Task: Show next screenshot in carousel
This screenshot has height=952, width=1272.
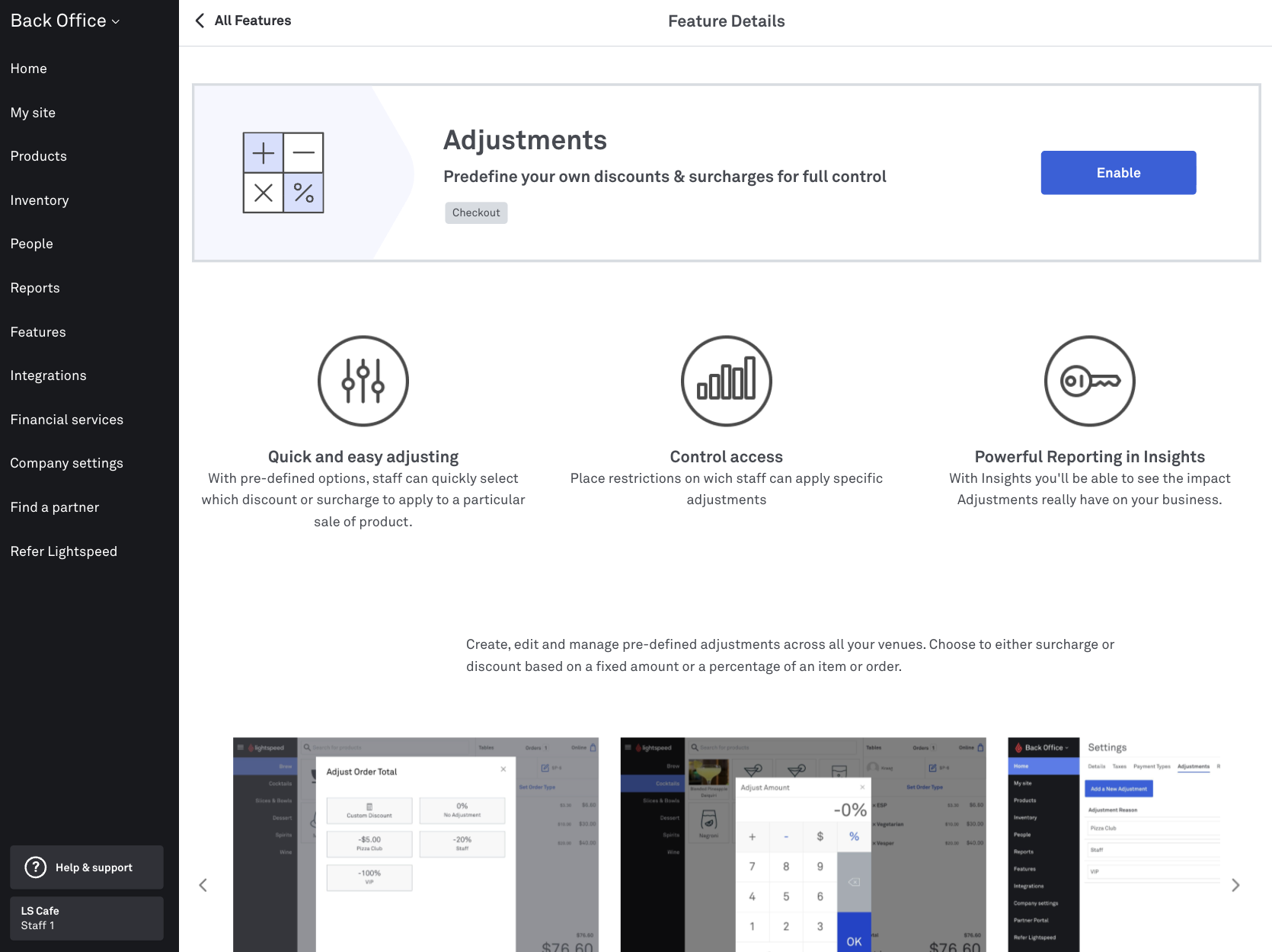Action: 1235,885
